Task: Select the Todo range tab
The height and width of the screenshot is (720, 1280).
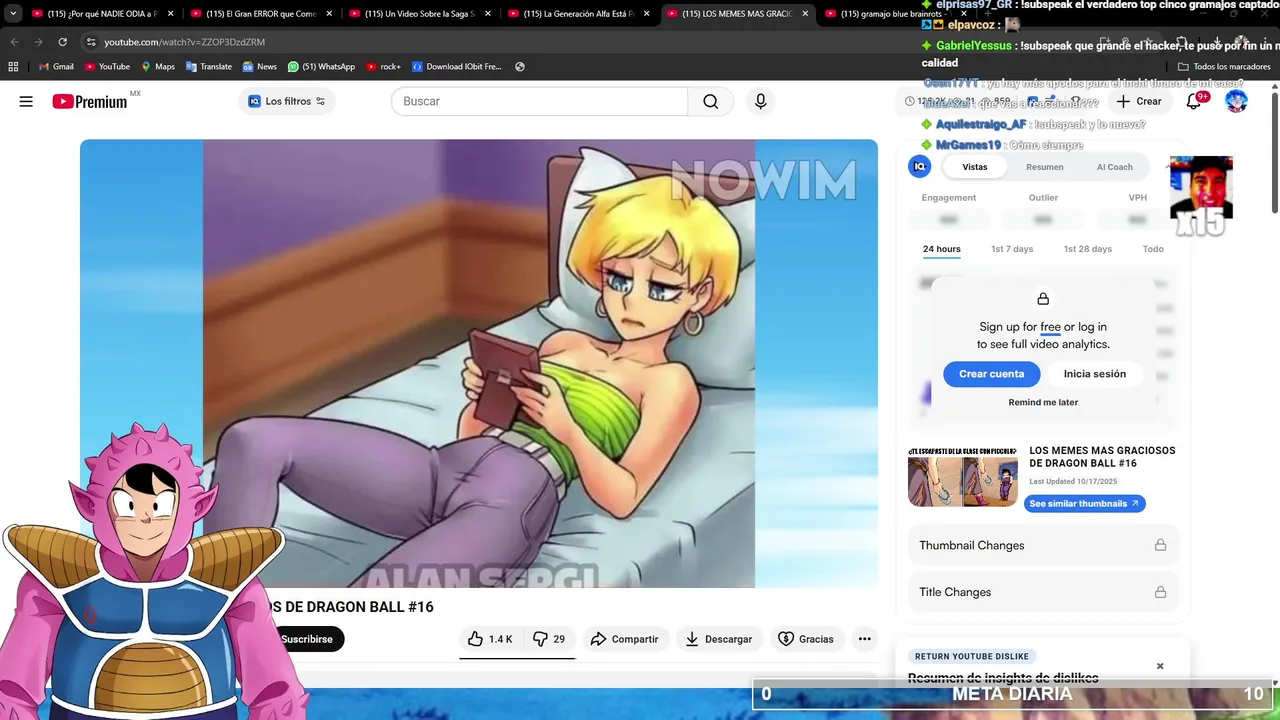Action: pyautogui.click(x=1153, y=249)
